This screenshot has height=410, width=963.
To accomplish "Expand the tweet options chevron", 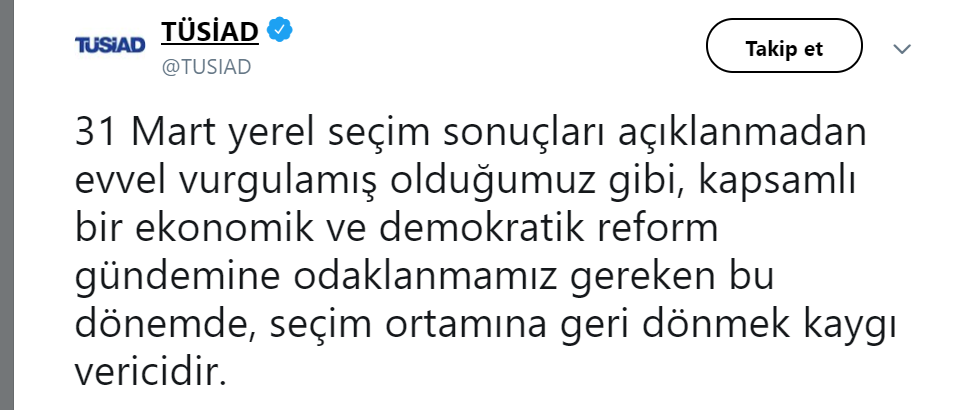I will coord(902,48).
